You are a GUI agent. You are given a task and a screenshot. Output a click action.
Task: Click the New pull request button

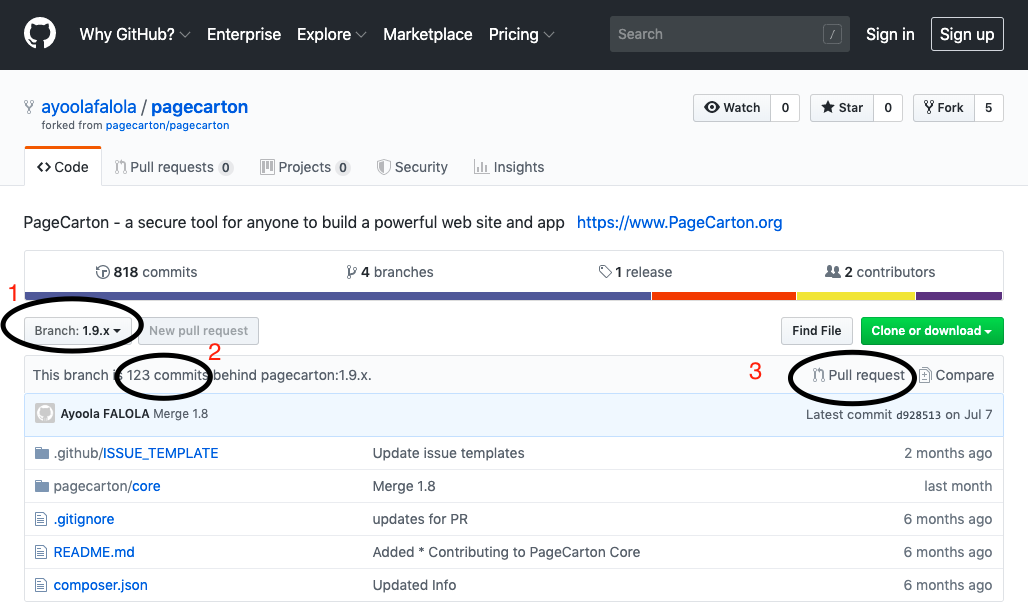[199, 331]
